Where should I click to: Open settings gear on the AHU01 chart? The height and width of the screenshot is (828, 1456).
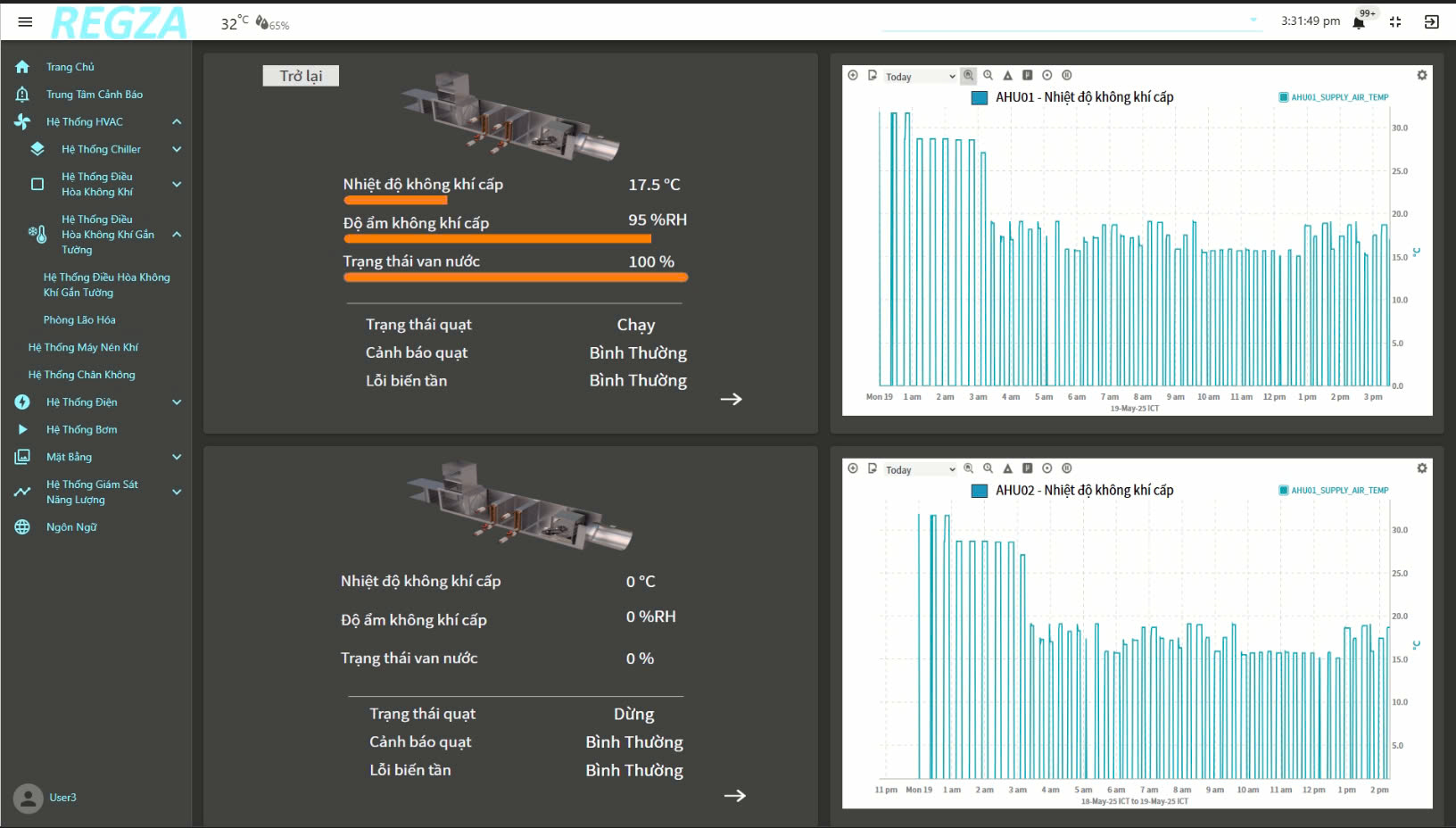(1422, 76)
